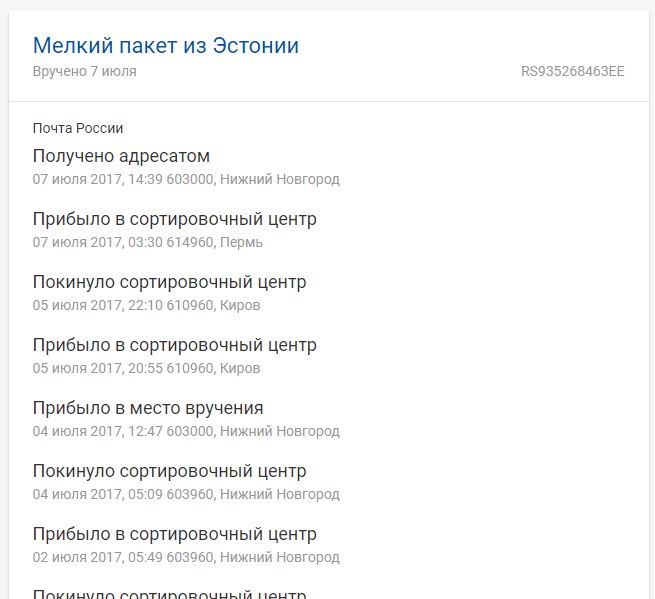The width and height of the screenshot is (655, 599).
Task: Select the "Прибыло в место вручения" event
Action: (x=148, y=409)
